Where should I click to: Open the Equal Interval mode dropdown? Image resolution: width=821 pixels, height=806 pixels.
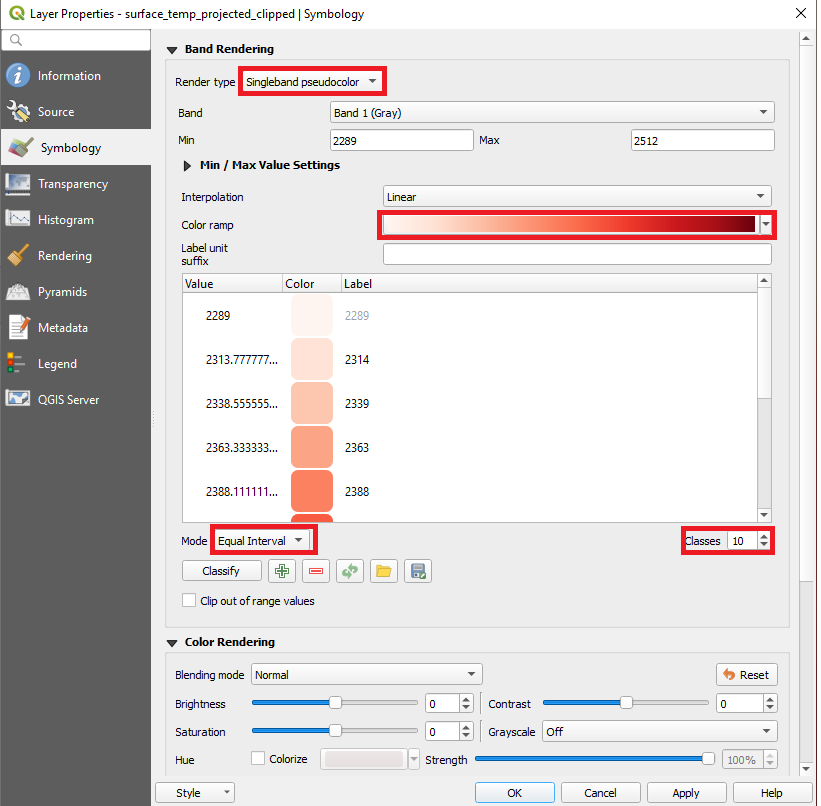point(261,541)
